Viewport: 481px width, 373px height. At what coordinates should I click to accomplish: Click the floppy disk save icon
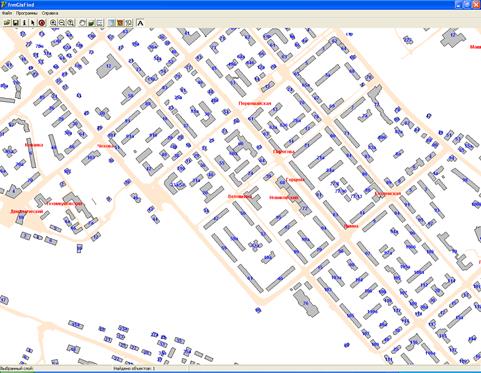pos(16,23)
